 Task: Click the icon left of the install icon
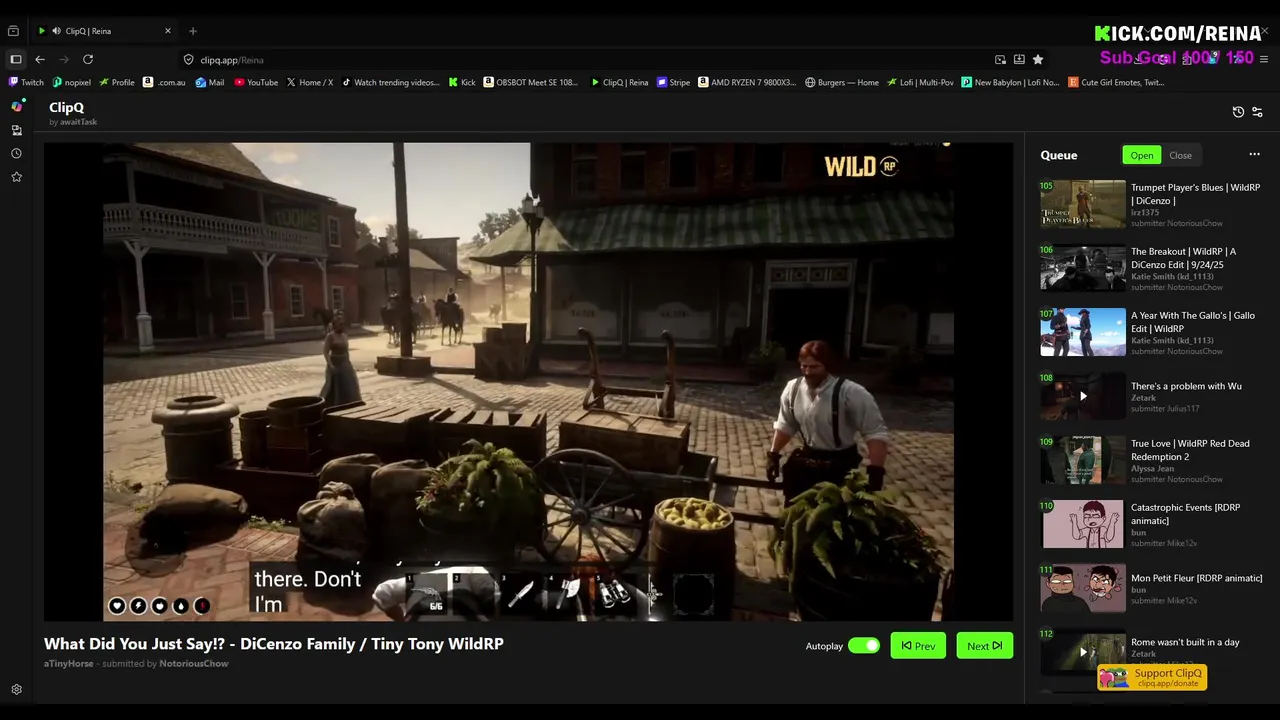(x=1000, y=60)
